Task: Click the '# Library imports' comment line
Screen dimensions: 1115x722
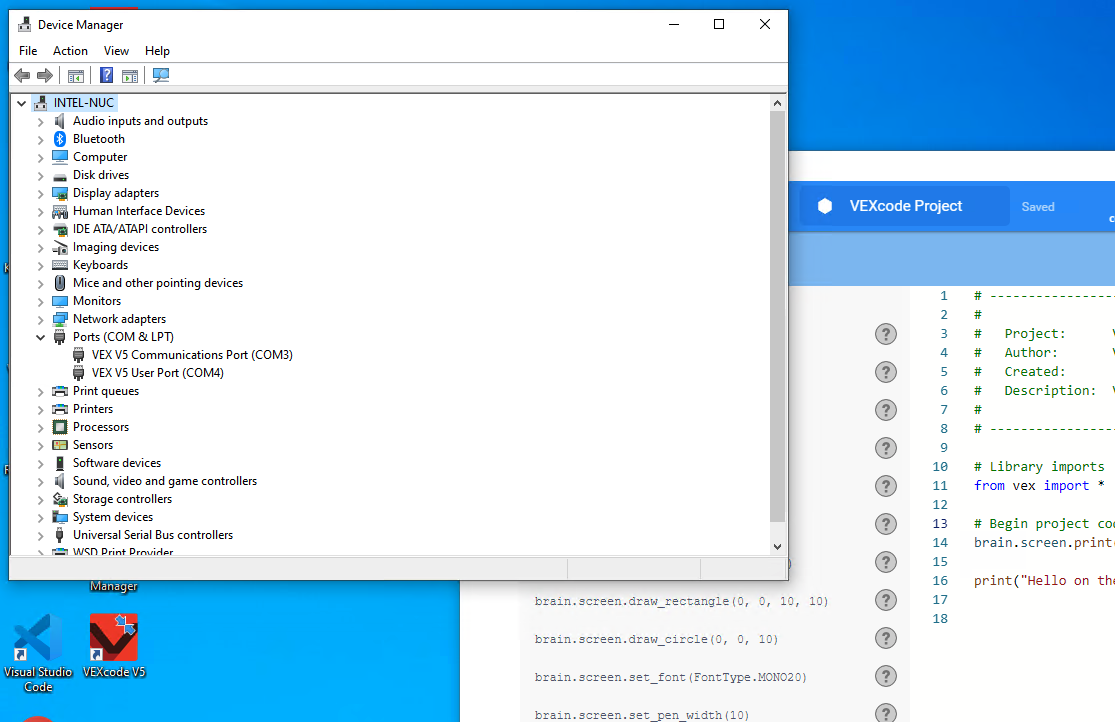Action: tap(1039, 467)
